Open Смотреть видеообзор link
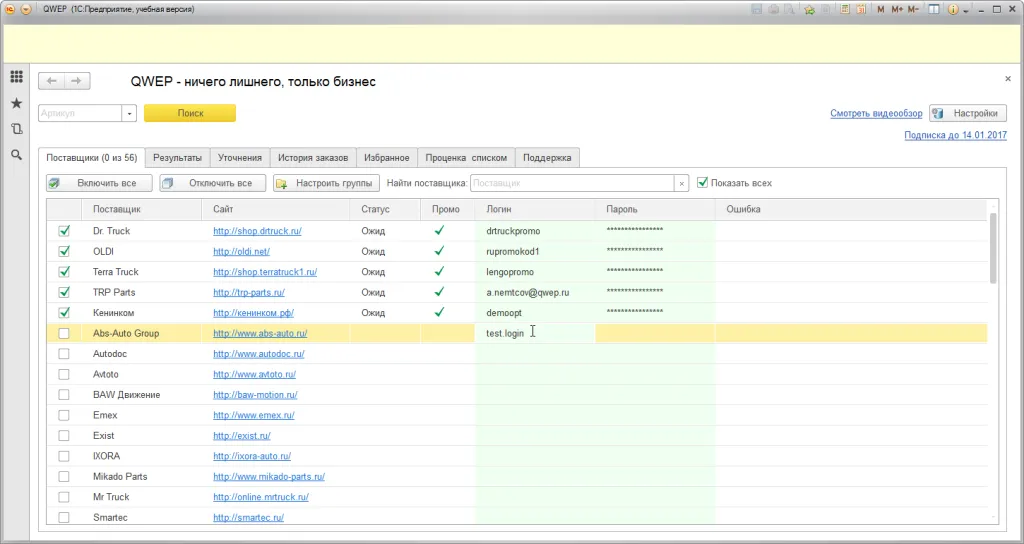 876,113
